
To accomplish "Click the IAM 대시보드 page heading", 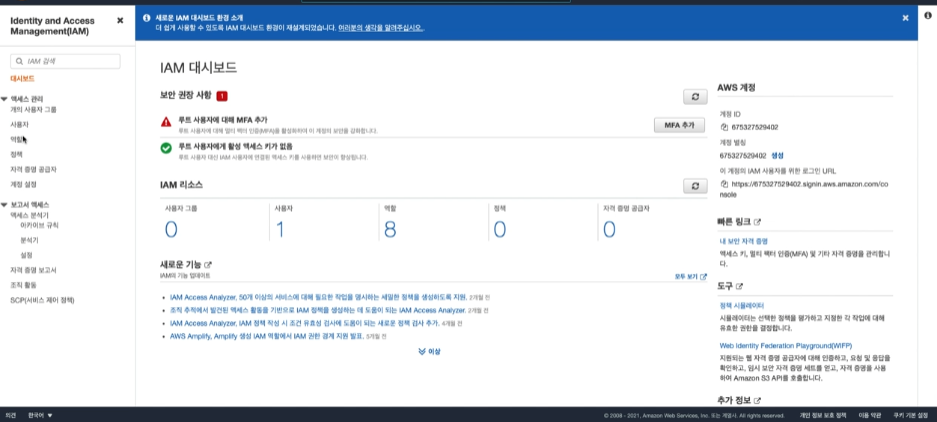I will (x=198, y=68).
